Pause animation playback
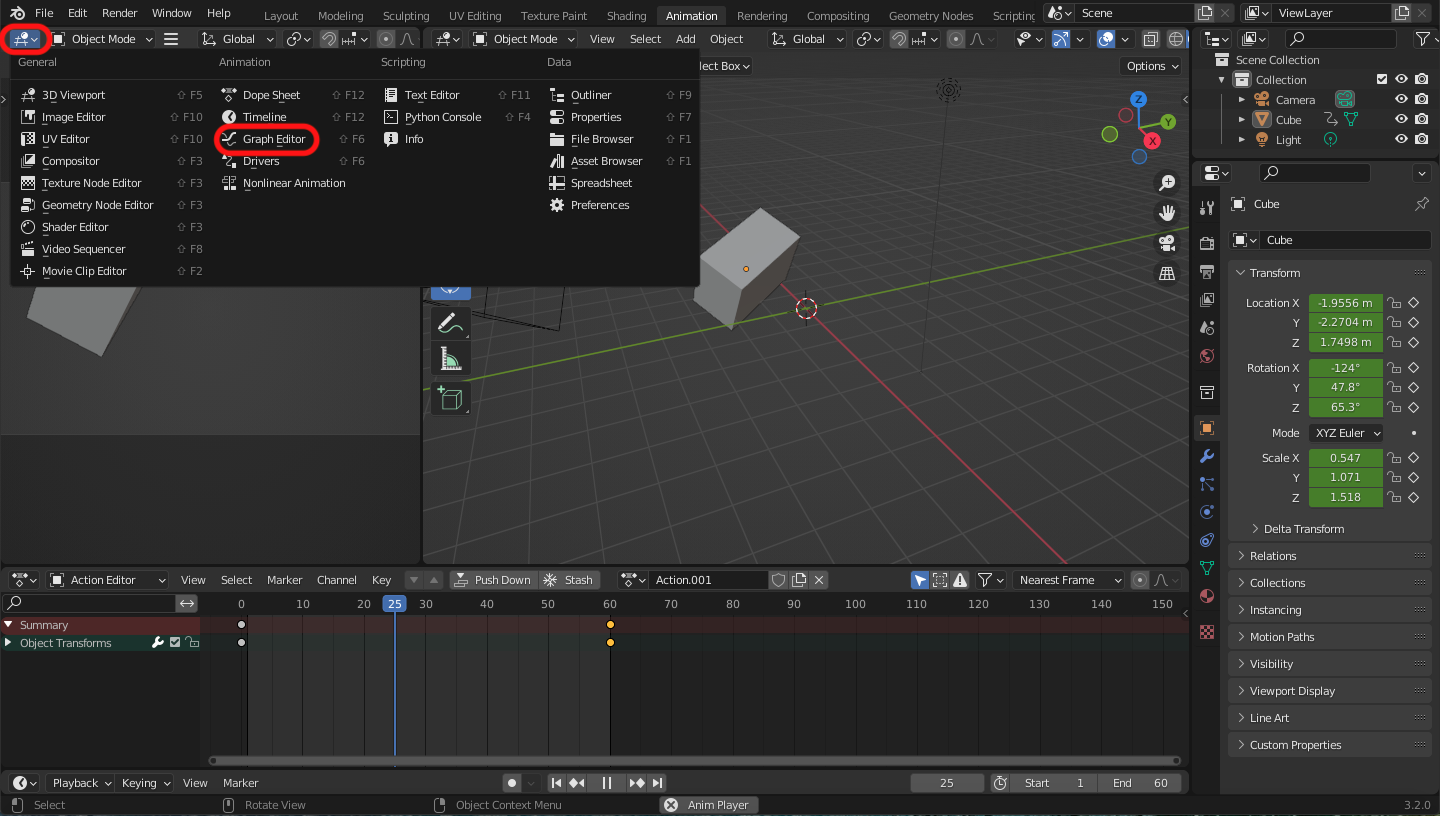The width and height of the screenshot is (1440, 816). [607, 783]
